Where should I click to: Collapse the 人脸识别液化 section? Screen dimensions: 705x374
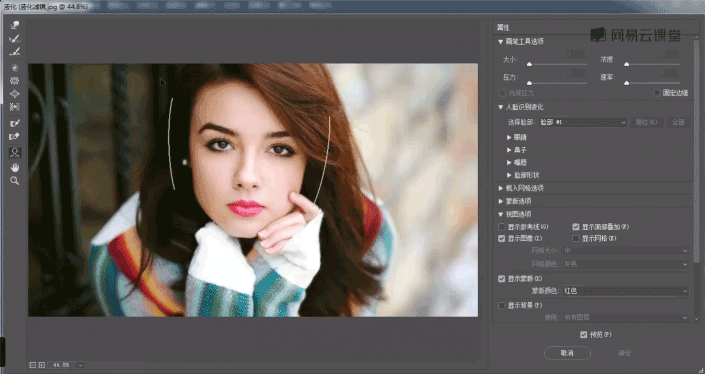click(500, 107)
